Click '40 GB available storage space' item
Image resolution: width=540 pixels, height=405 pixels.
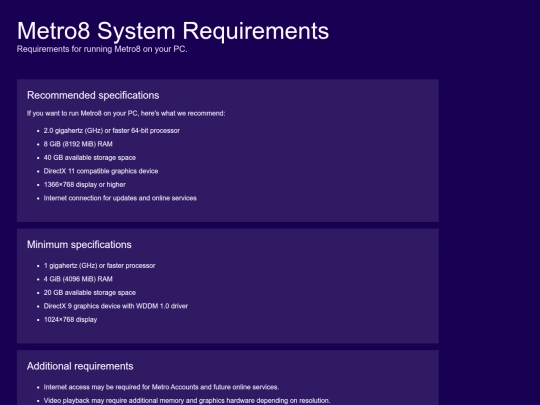90,157
